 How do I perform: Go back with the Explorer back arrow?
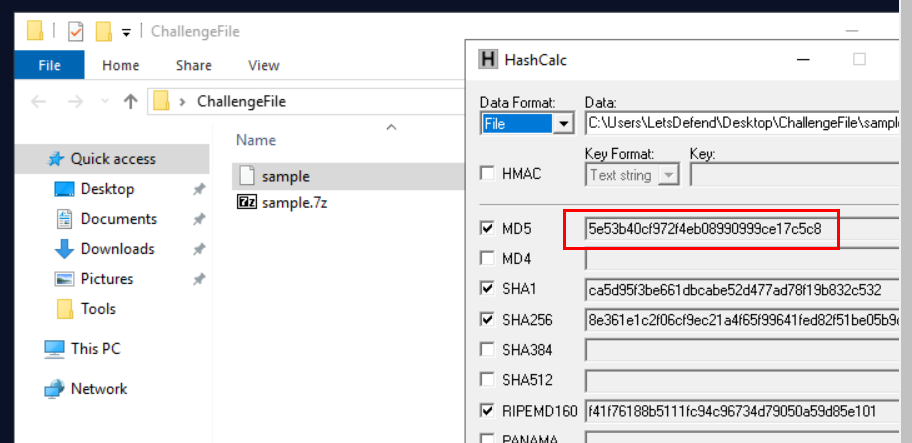click(38, 102)
